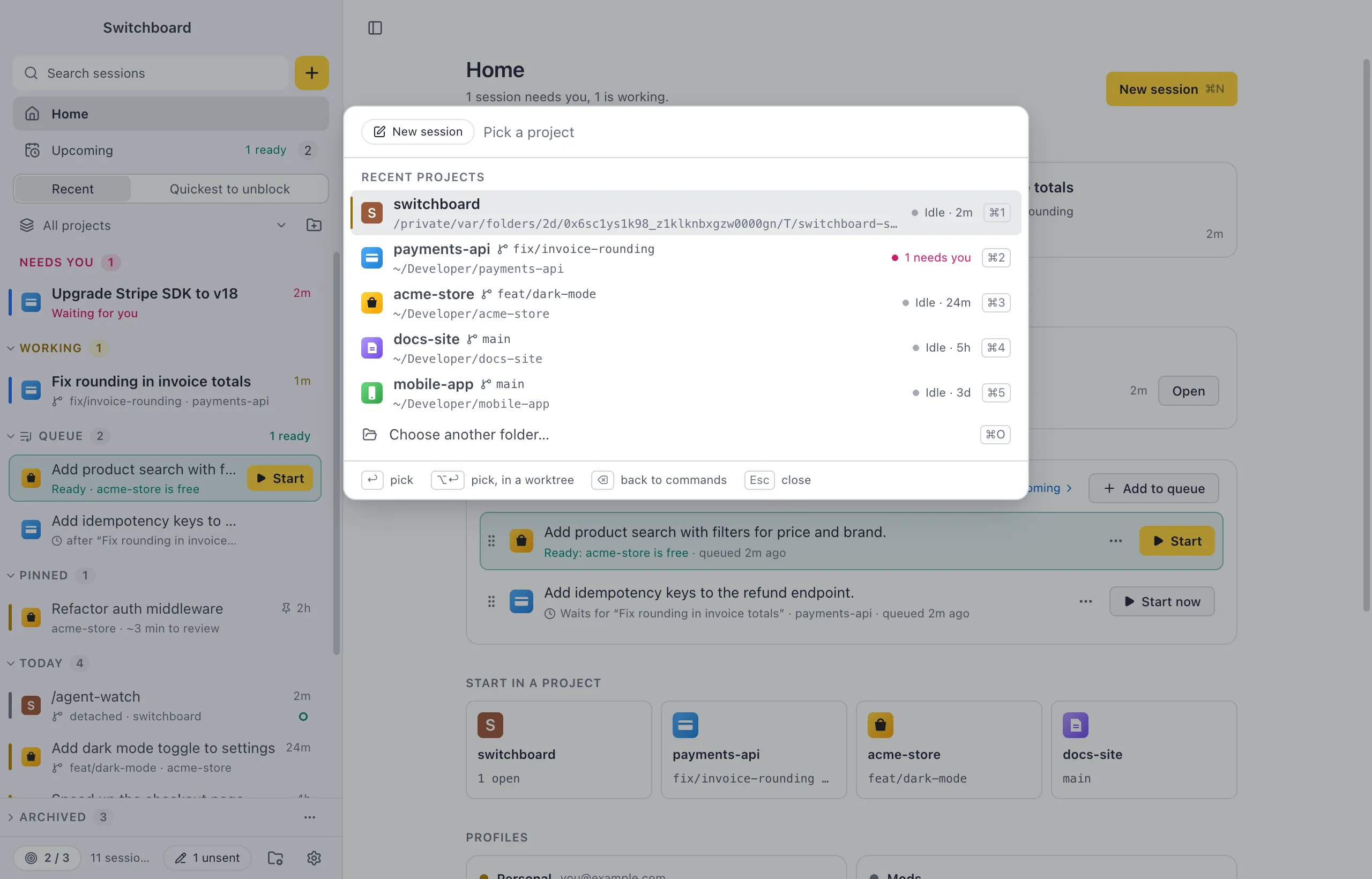Click New session button at top right
The height and width of the screenshot is (879, 1372).
point(1171,89)
